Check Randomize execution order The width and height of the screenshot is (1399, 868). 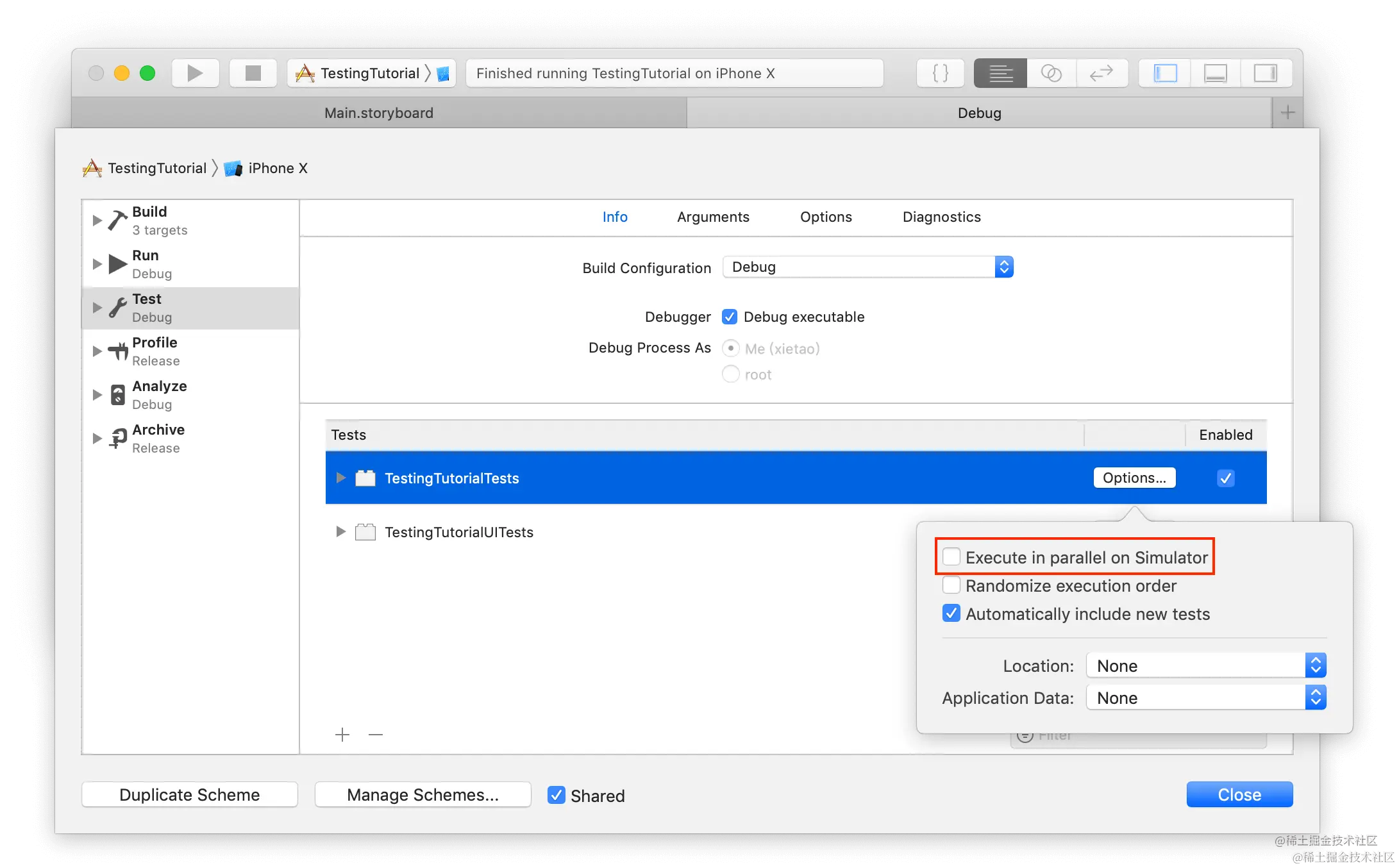click(951, 585)
